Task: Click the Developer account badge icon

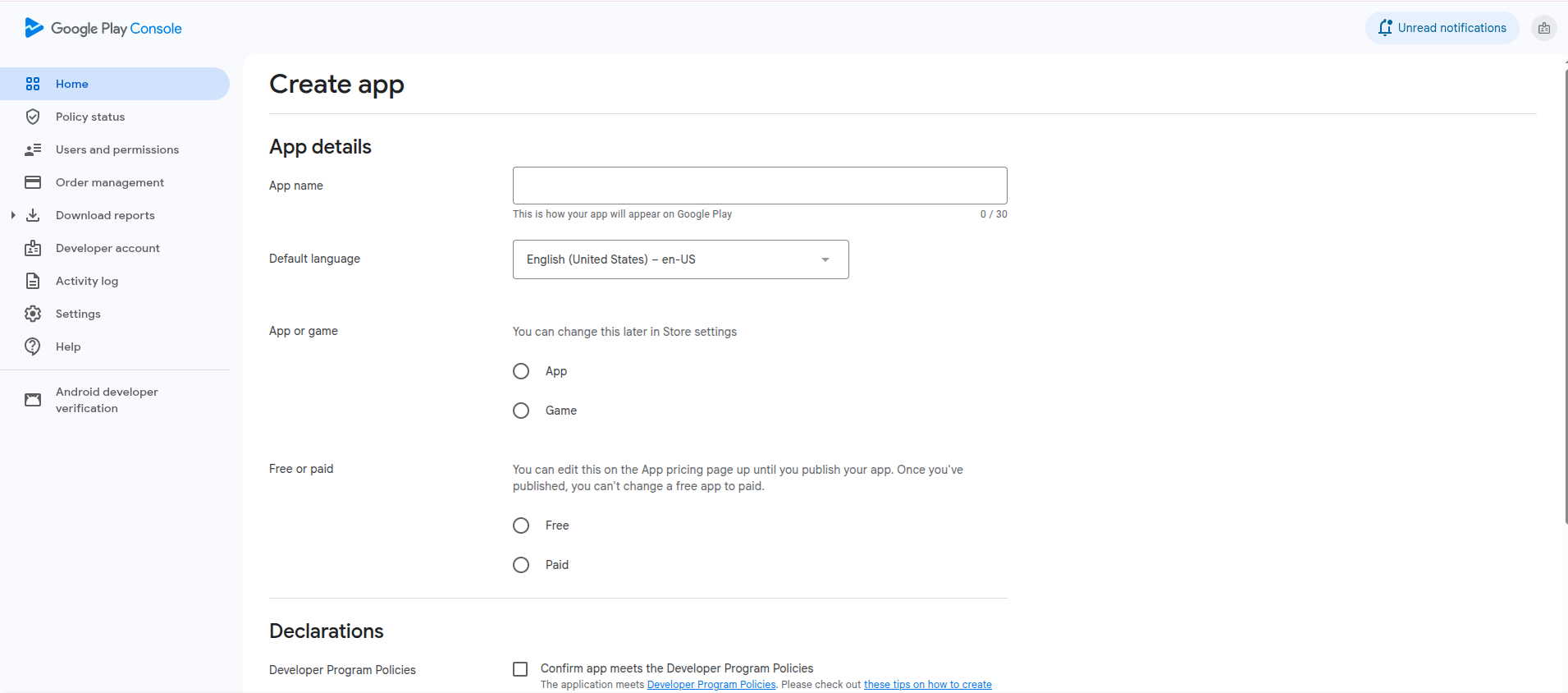Action: click(33, 248)
